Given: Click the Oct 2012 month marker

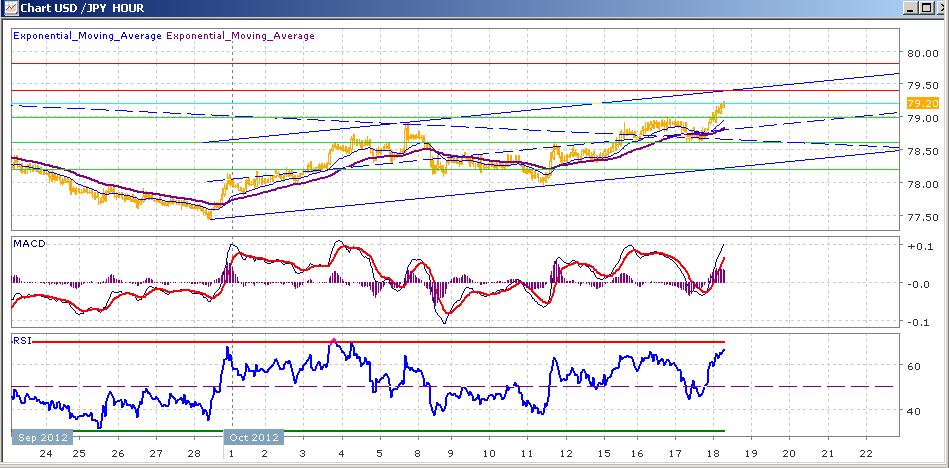Looking at the screenshot, I should [254, 437].
